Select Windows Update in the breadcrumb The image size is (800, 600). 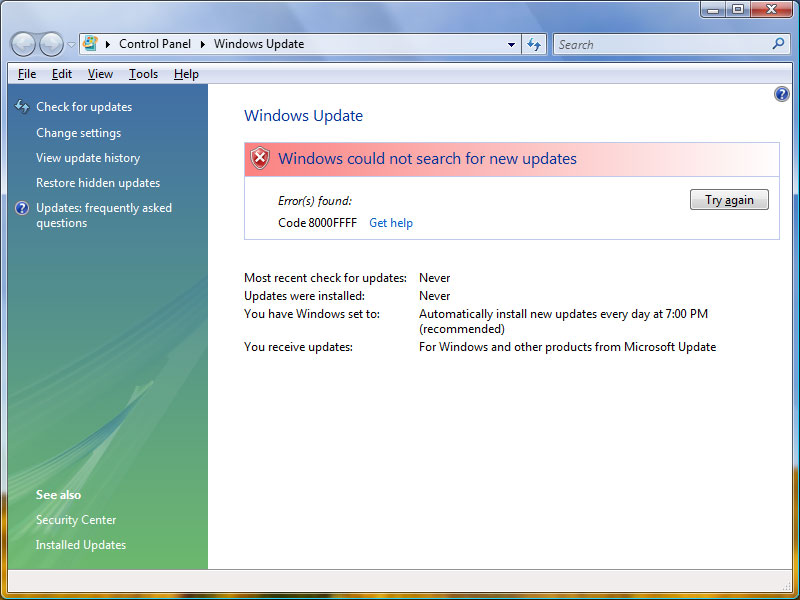pos(259,44)
